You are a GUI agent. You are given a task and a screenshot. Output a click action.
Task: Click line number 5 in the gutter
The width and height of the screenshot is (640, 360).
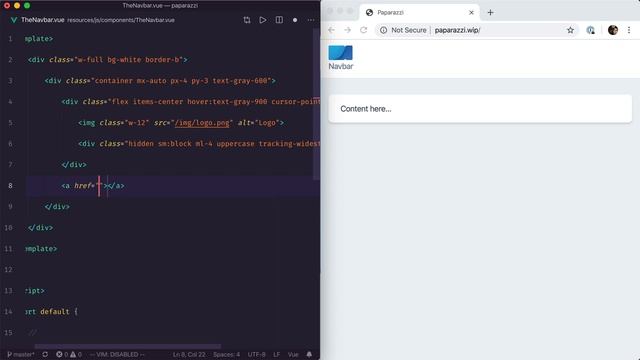pyautogui.click(x=10, y=123)
